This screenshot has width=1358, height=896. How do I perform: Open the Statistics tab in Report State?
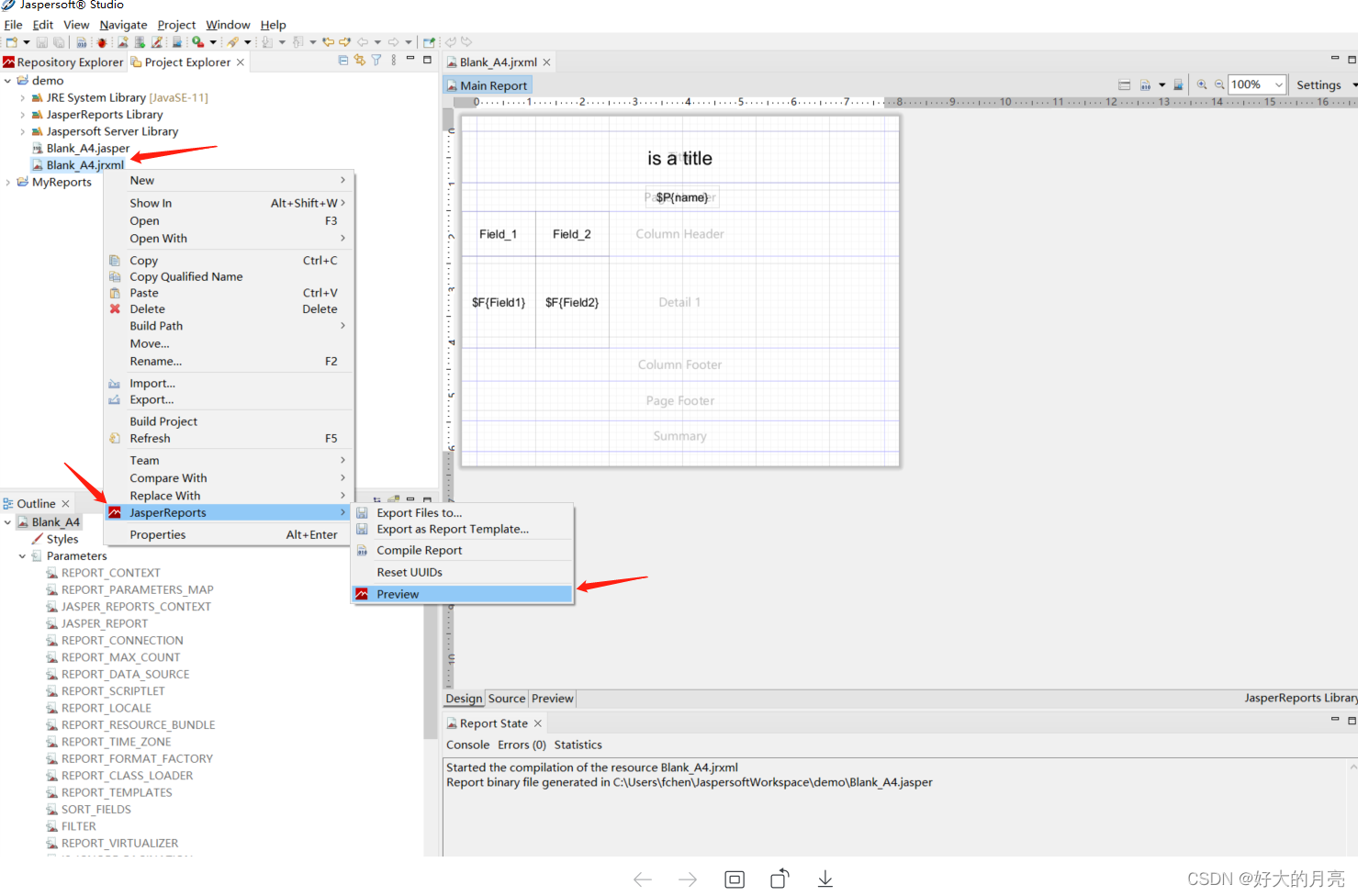578,745
